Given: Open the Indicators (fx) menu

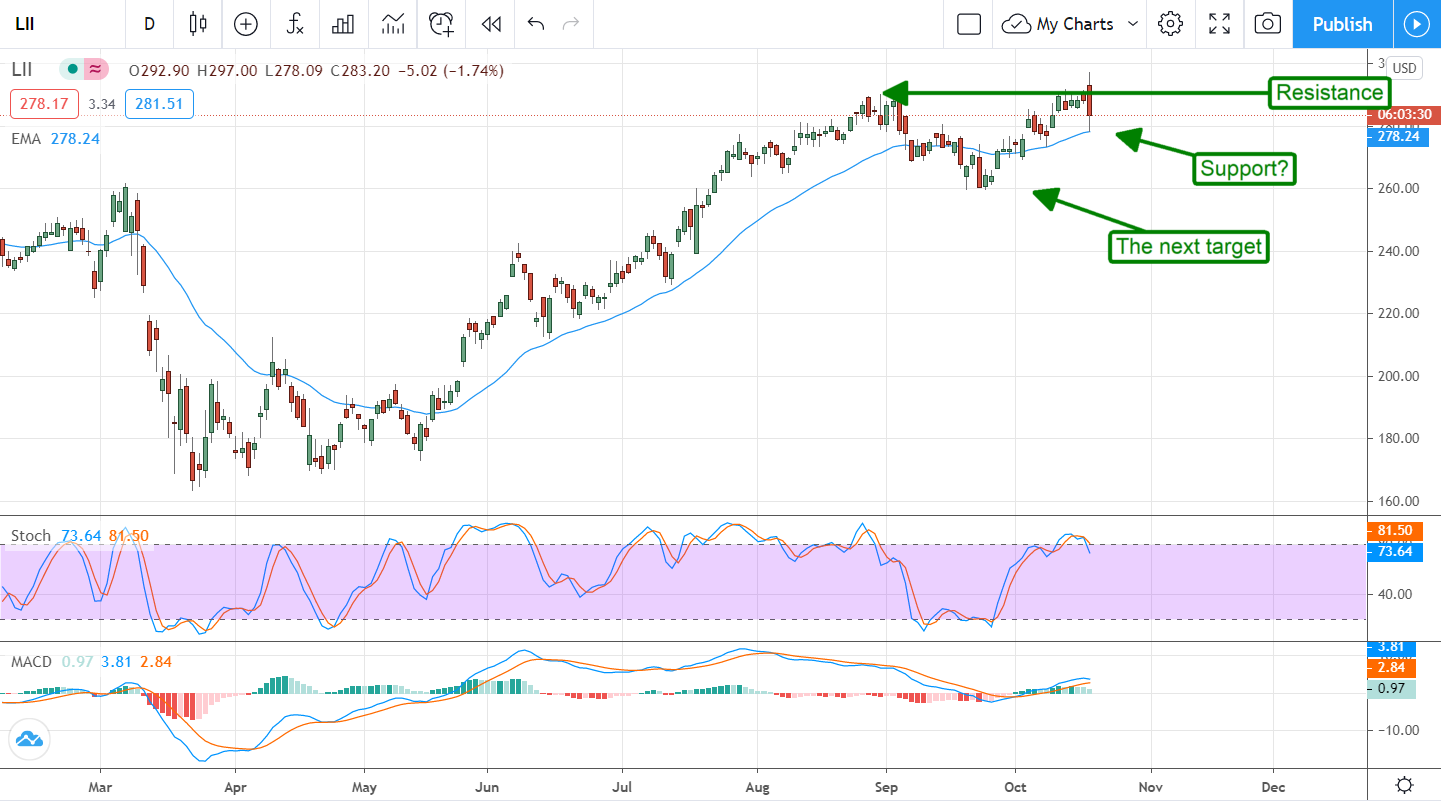Looking at the screenshot, I should click(295, 24).
